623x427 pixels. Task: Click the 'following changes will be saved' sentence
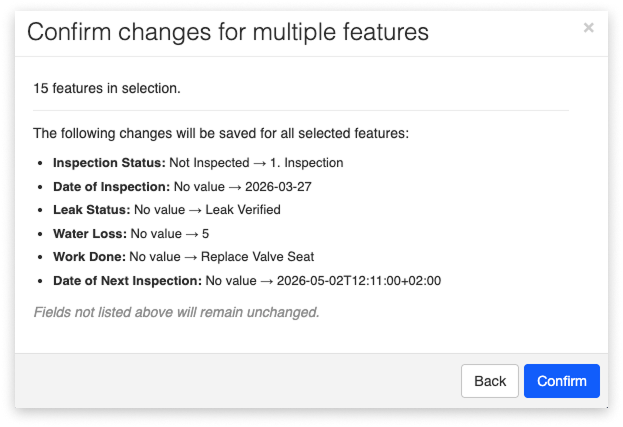tap(221, 132)
